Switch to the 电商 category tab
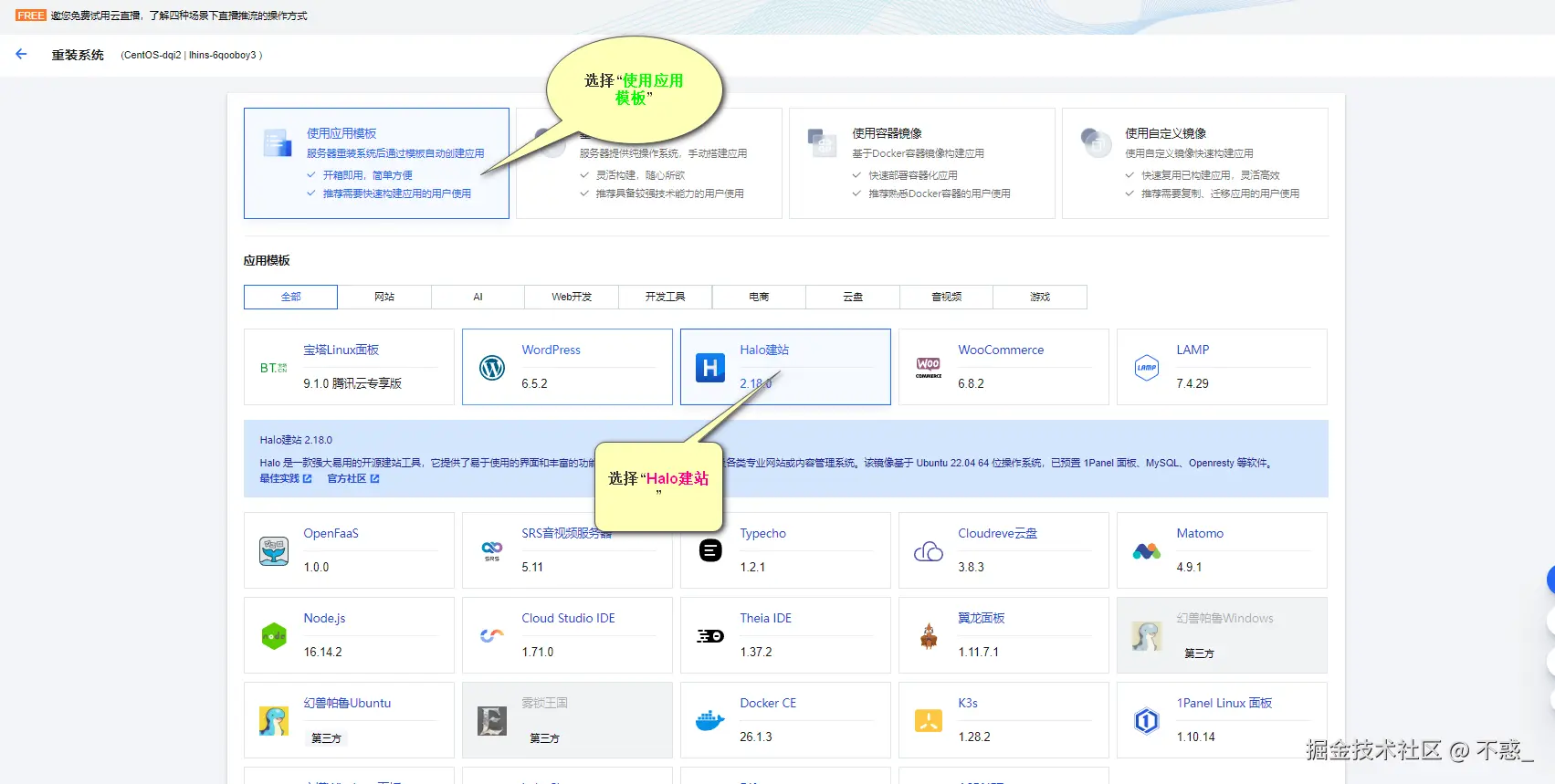Screen dimensions: 1555x784 point(759,297)
